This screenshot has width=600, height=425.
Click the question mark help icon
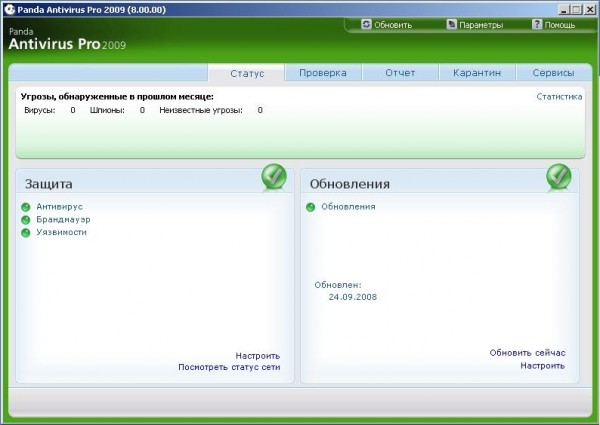click(537, 24)
